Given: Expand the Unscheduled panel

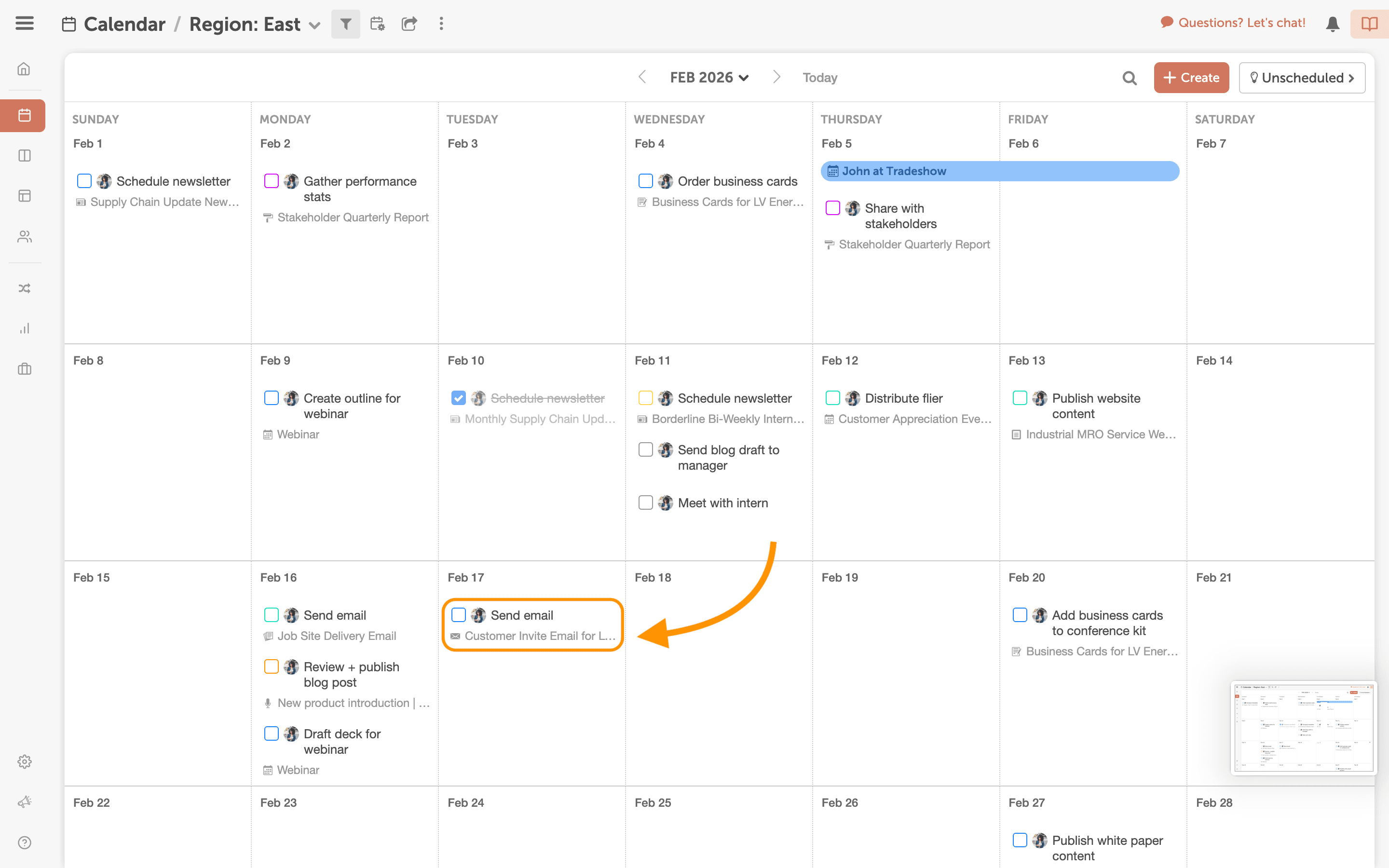Looking at the screenshot, I should (1302, 78).
